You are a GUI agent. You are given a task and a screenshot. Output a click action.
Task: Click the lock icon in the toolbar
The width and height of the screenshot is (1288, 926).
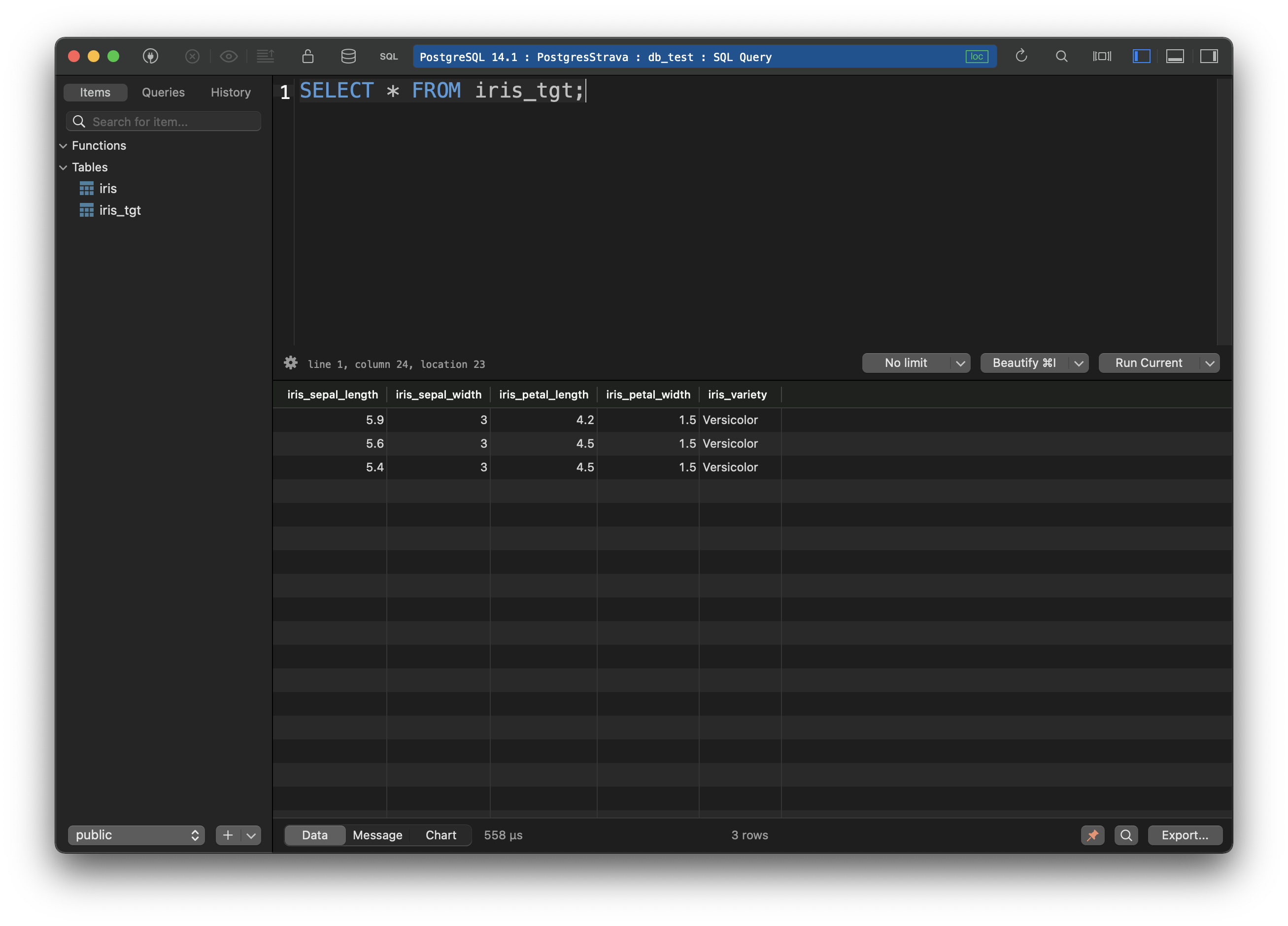point(307,56)
